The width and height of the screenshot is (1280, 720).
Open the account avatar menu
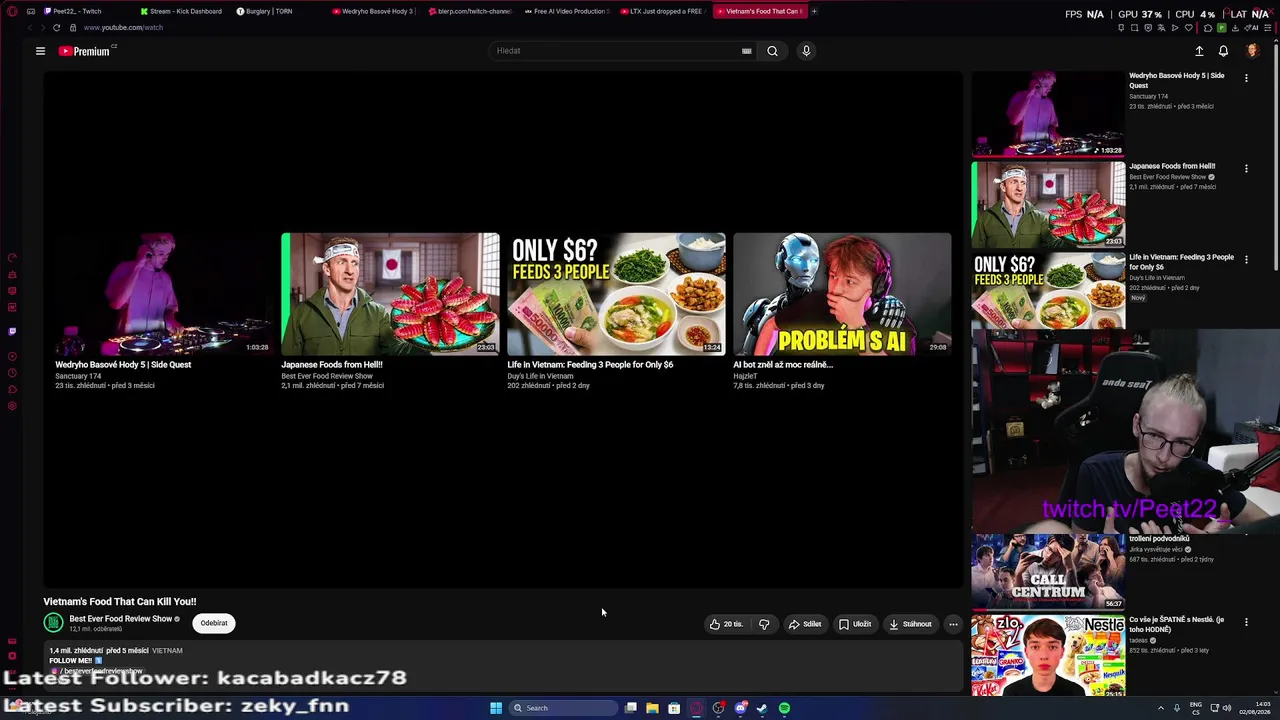(1252, 51)
